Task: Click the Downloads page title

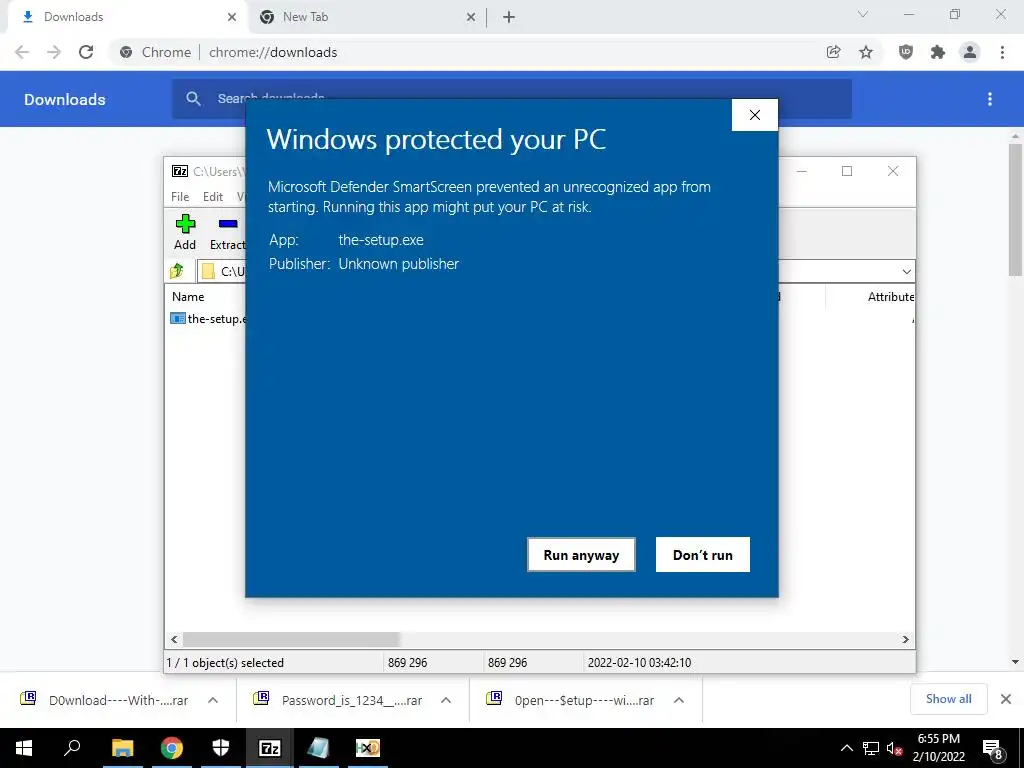Action: [x=65, y=99]
